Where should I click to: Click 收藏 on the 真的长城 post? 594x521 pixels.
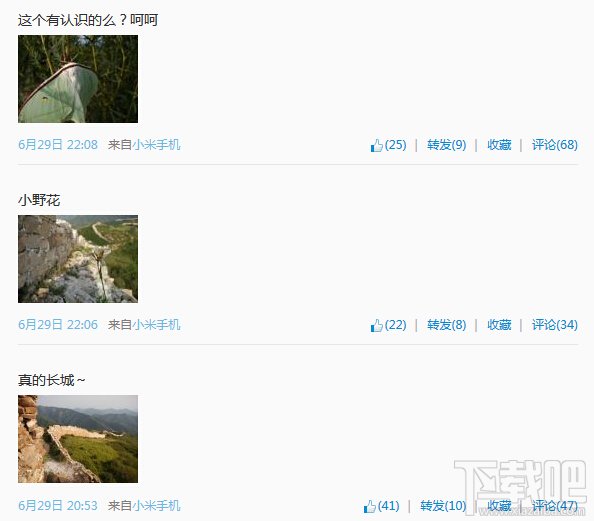click(x=499, y=505)
